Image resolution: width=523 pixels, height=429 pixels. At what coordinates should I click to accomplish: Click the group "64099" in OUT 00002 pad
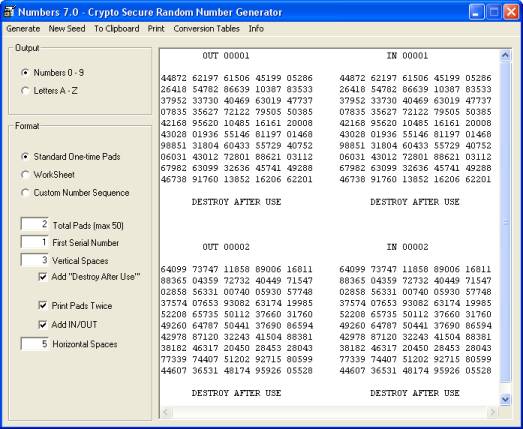pos(174,269)
